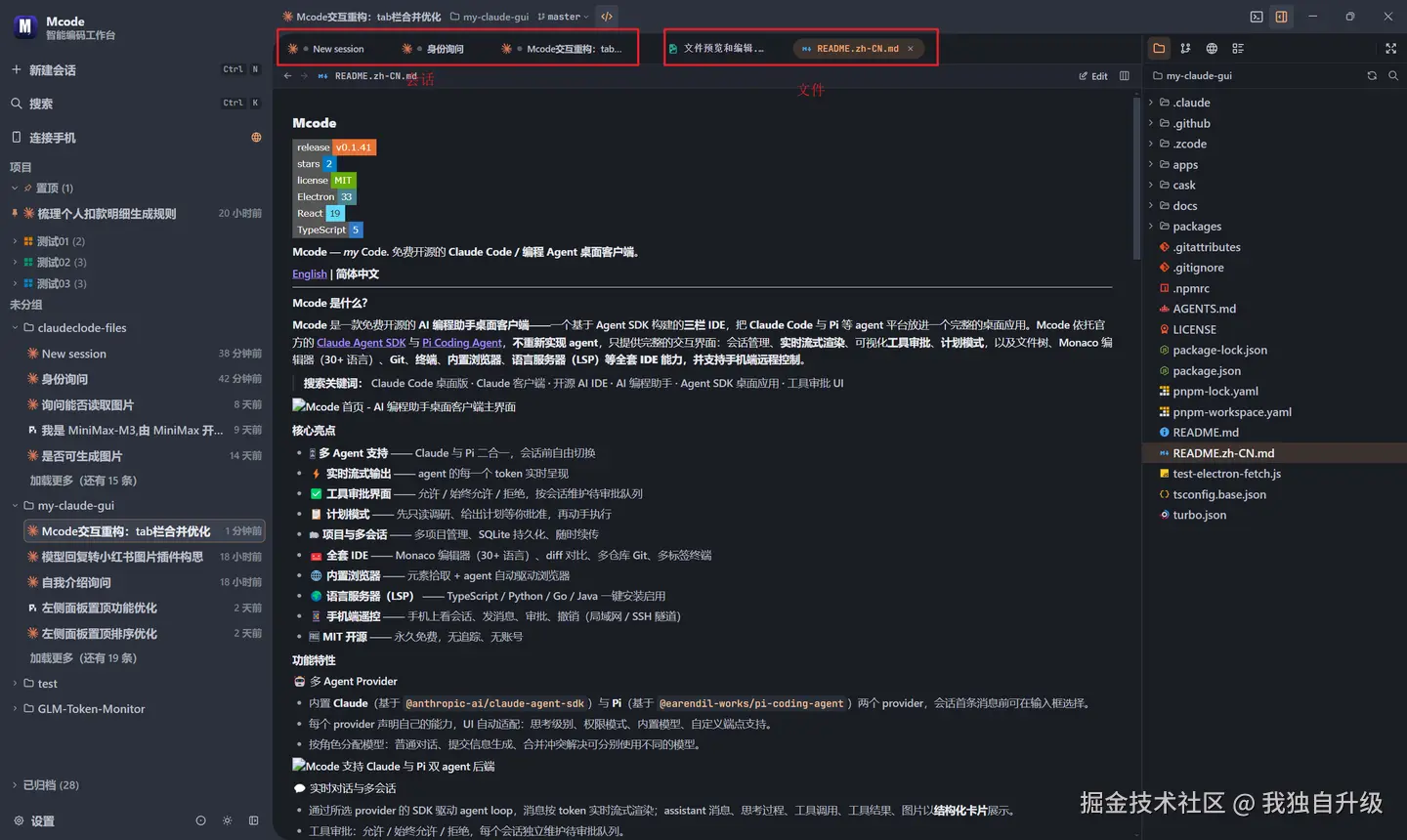Open the master branch dropdown
The width and height of the screenshot is (1407, 840).
click(564, 17)
